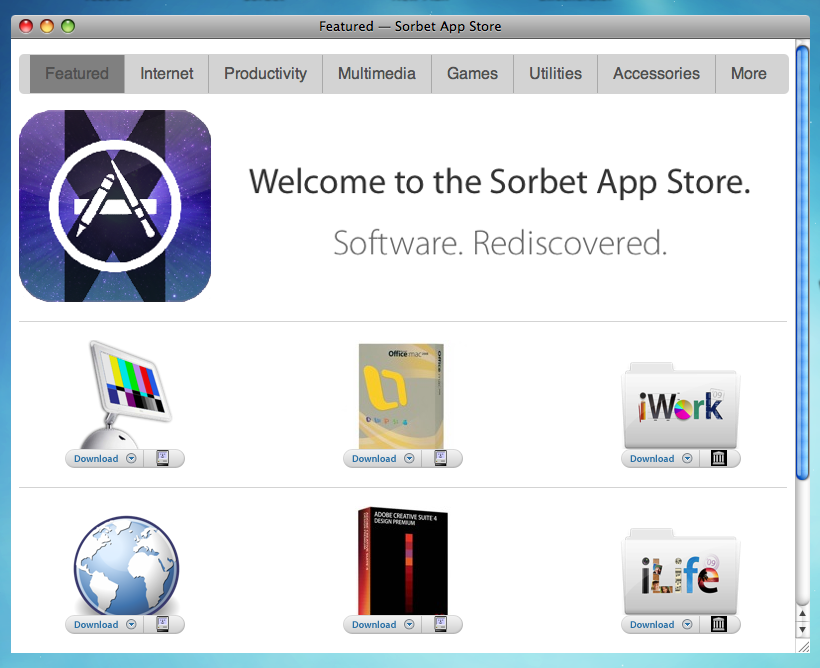Download Adobe Creative Suite 4
Image resolution: width=820 pixels, height=668 pixels.
(x=374, y=624)
